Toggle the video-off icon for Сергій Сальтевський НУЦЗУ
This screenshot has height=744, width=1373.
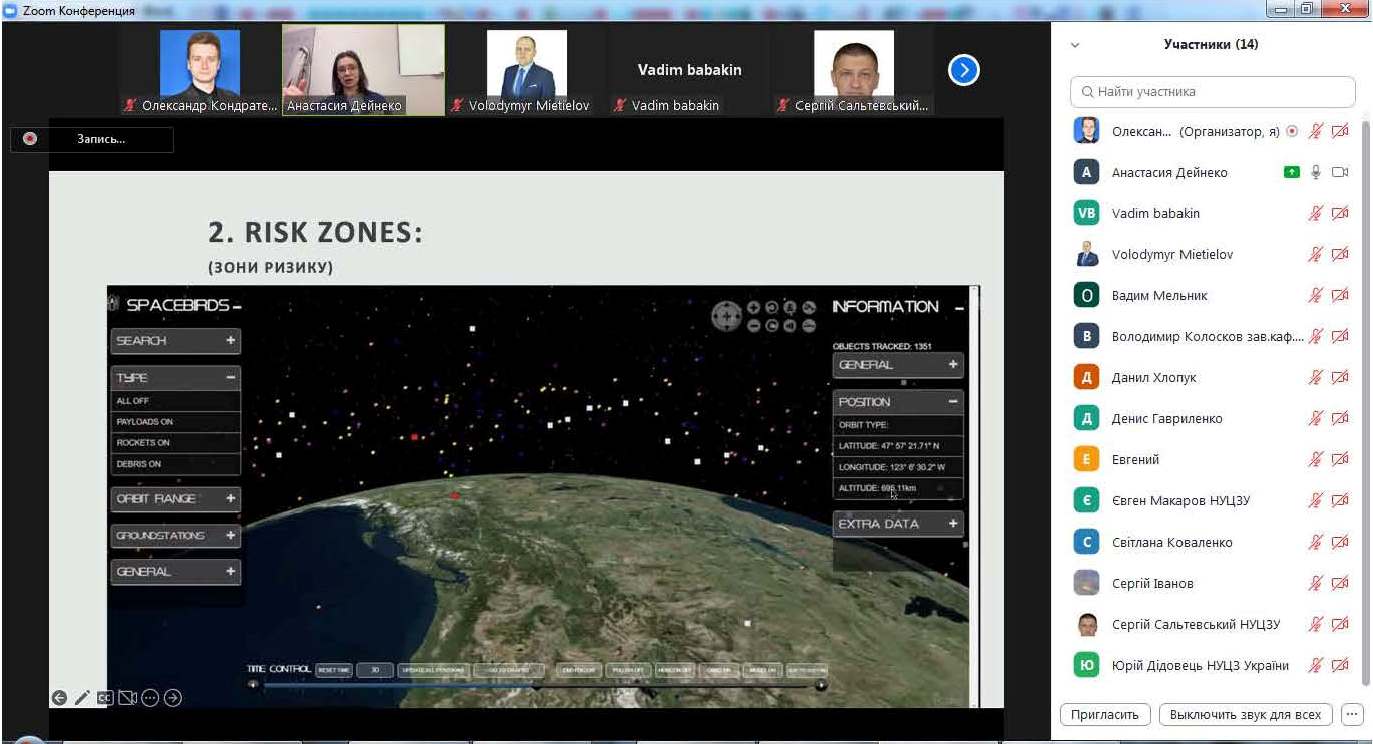coord(1340,624)
